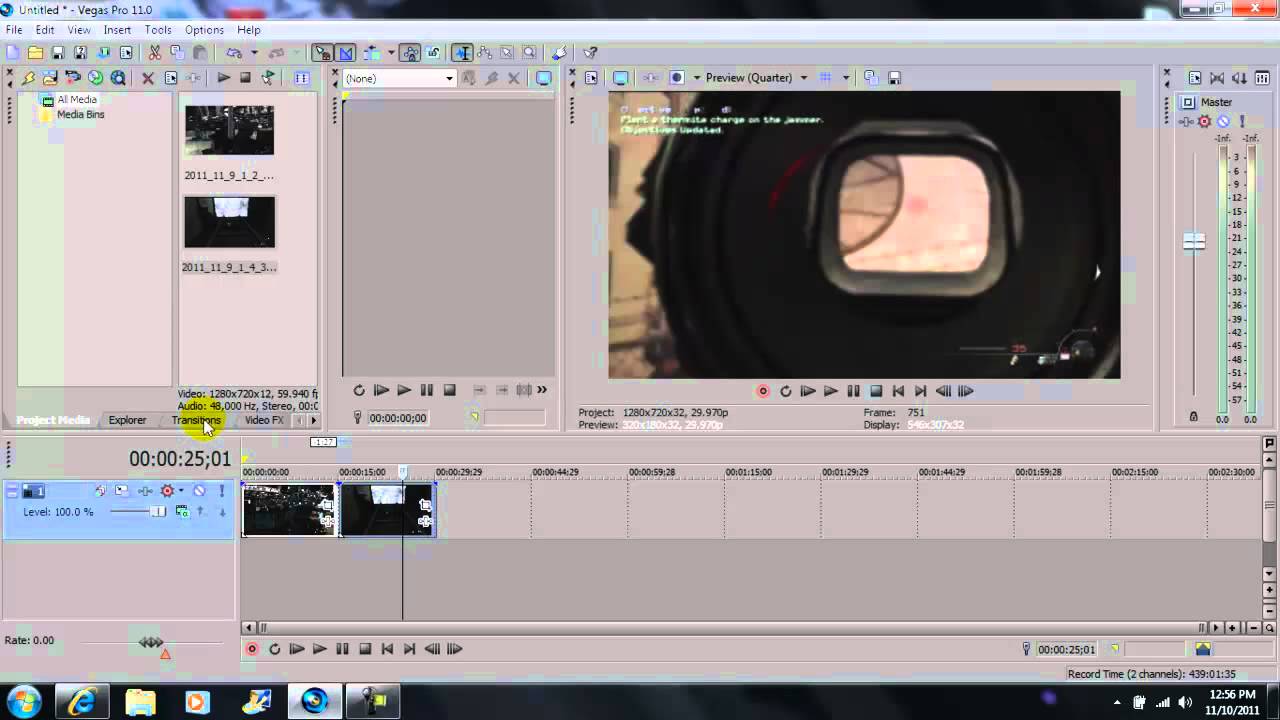Click the Copy icon in main toolbar
The width and height of the screenshot is (1280, 720).
tap(177, 53)
